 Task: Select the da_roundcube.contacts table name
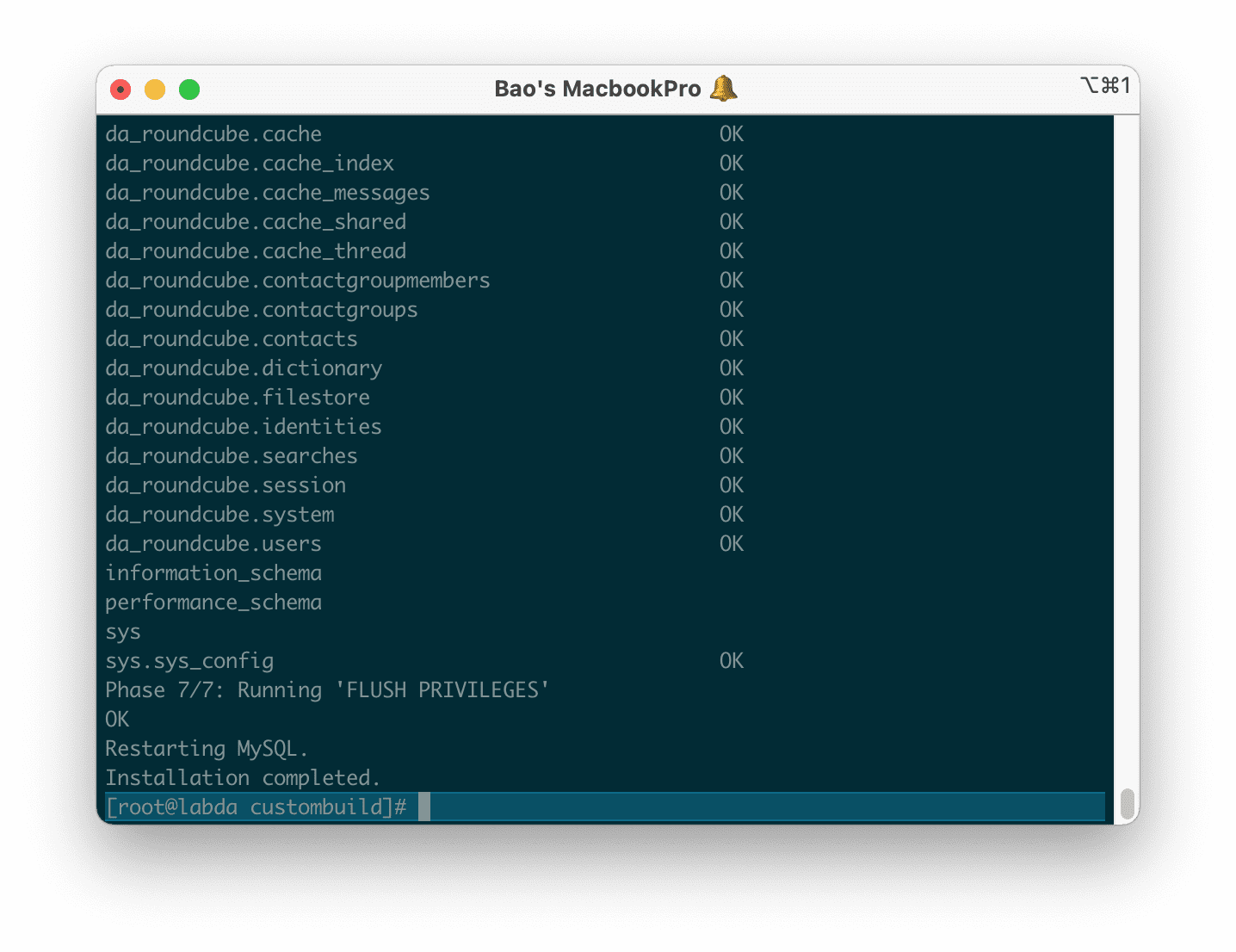pyautogui.click(x=231, y=338)
